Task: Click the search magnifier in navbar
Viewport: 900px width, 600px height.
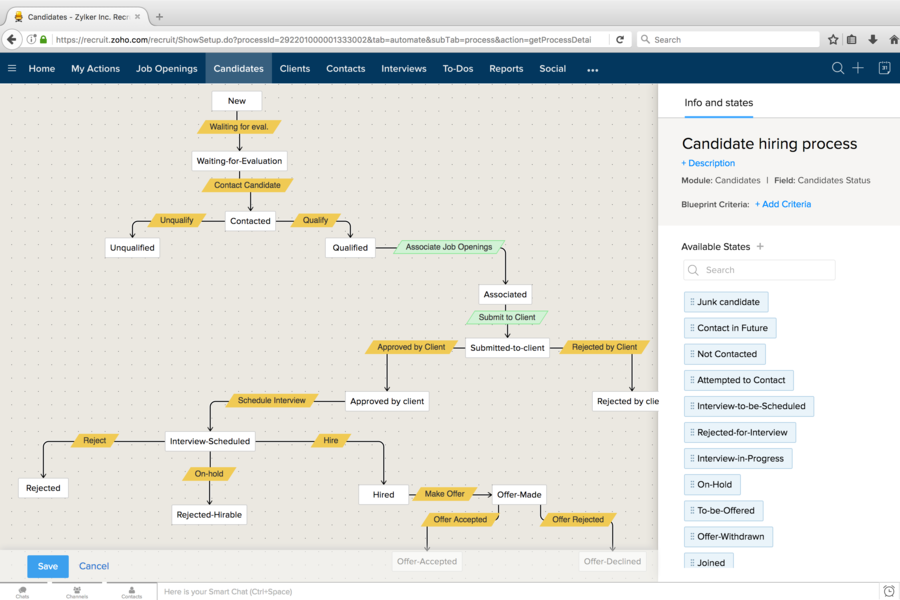Action: pos(838,68)
